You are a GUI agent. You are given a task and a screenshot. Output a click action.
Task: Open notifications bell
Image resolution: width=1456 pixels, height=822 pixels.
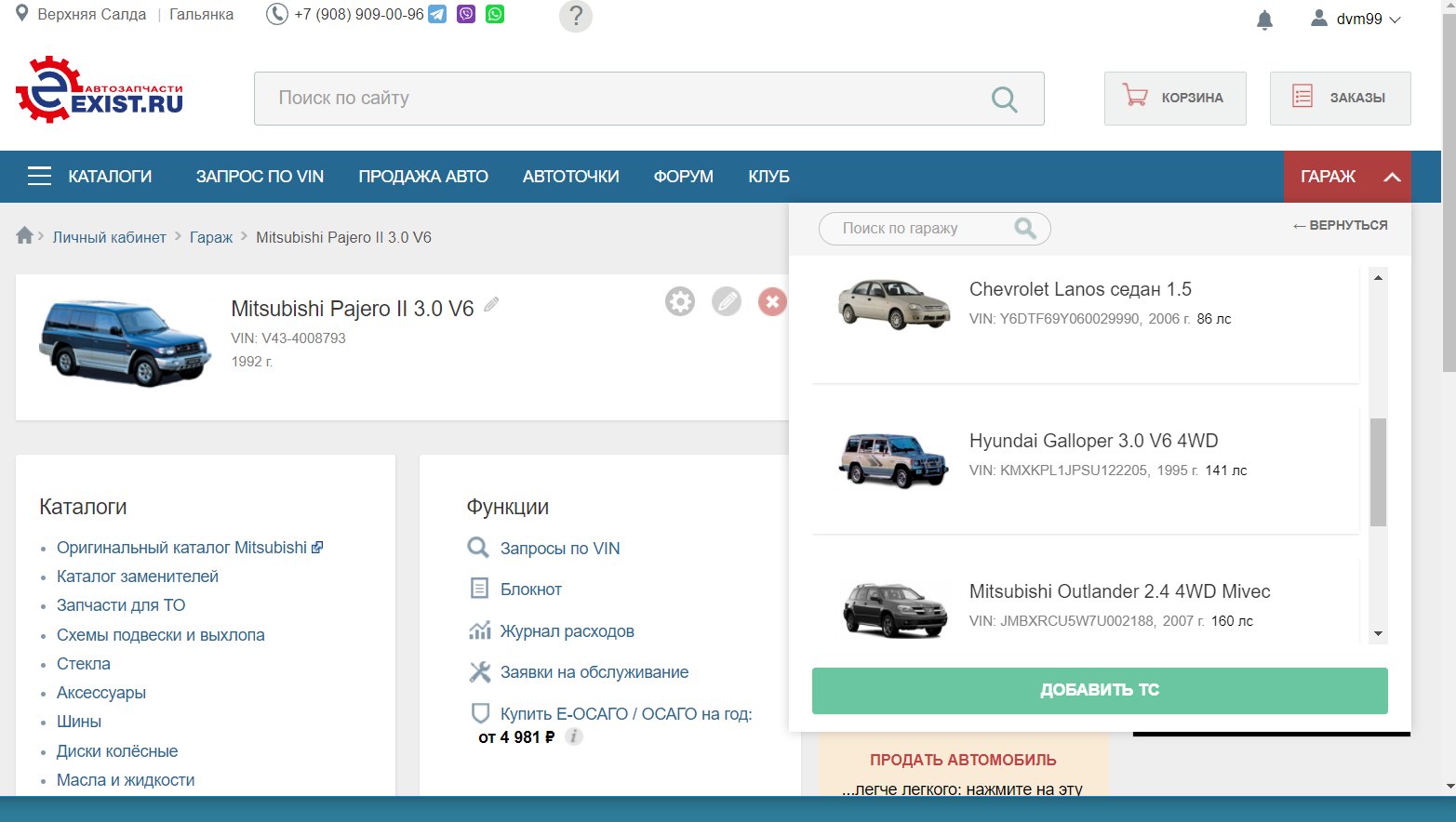(x=1264, y=20)
